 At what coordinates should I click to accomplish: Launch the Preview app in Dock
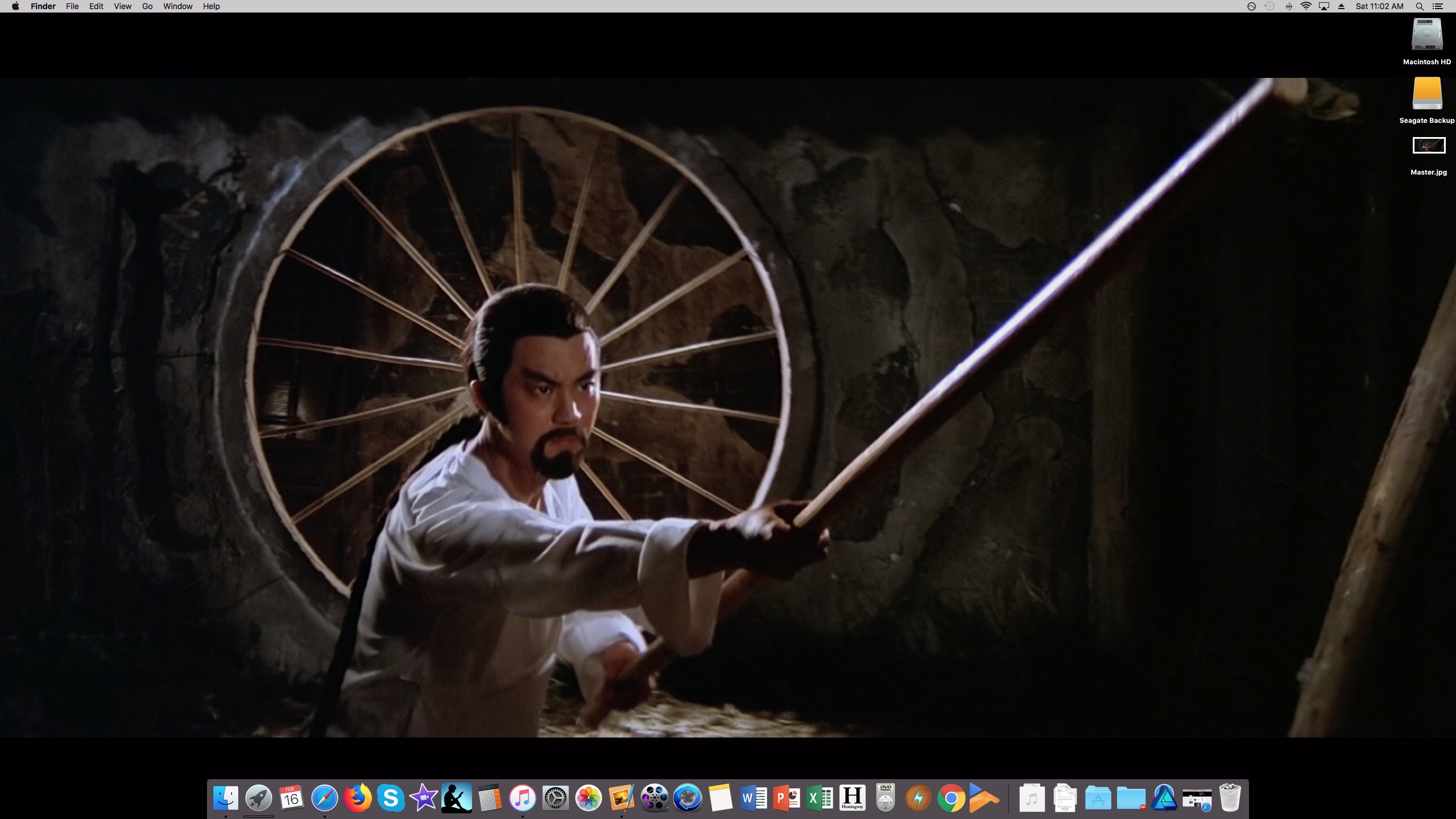pyautogui.click(x=621, y=798)
